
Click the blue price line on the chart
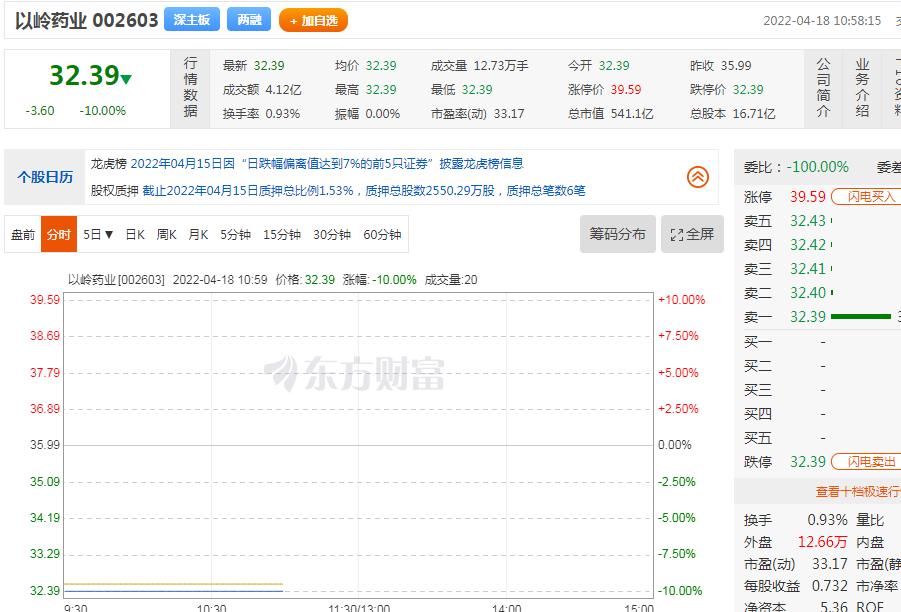pos(174,591)
